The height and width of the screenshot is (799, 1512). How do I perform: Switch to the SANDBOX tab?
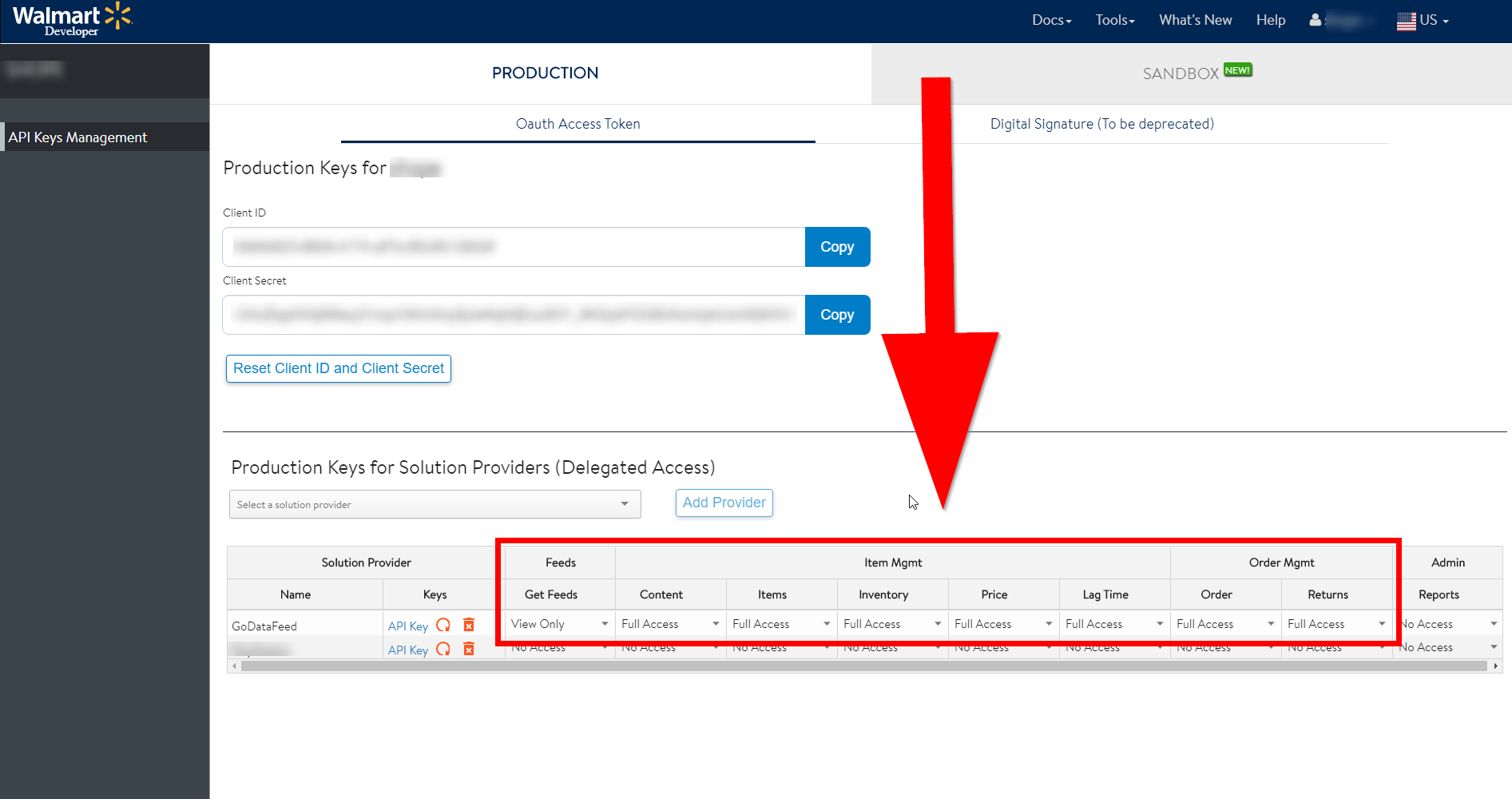[x=1180, y=73]
